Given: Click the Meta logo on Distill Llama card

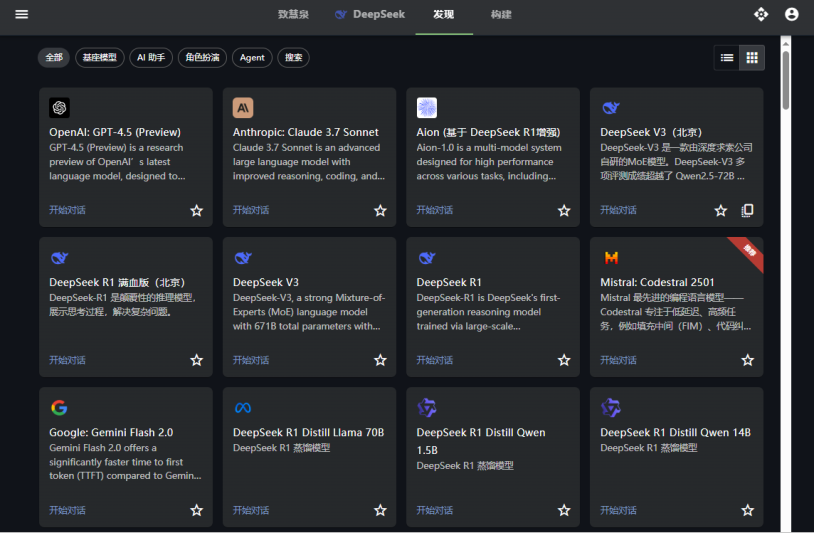Looking at the screenshot, I should pyautogui.click(x=243, y=408).
